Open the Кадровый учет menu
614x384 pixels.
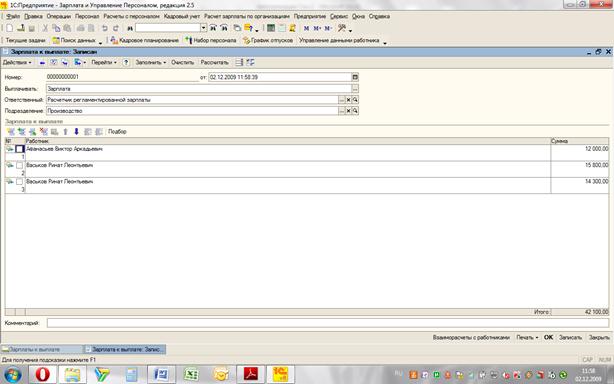[182, 16]
